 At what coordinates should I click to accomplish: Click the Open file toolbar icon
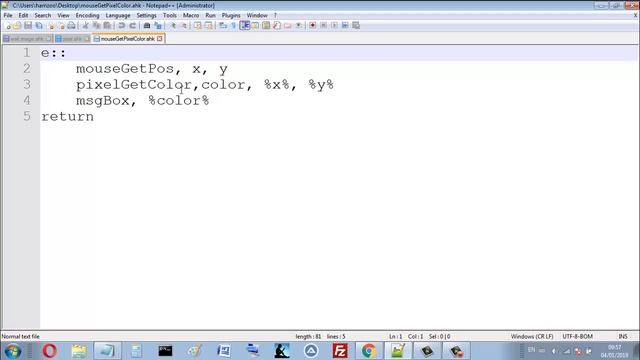point(17,25)
